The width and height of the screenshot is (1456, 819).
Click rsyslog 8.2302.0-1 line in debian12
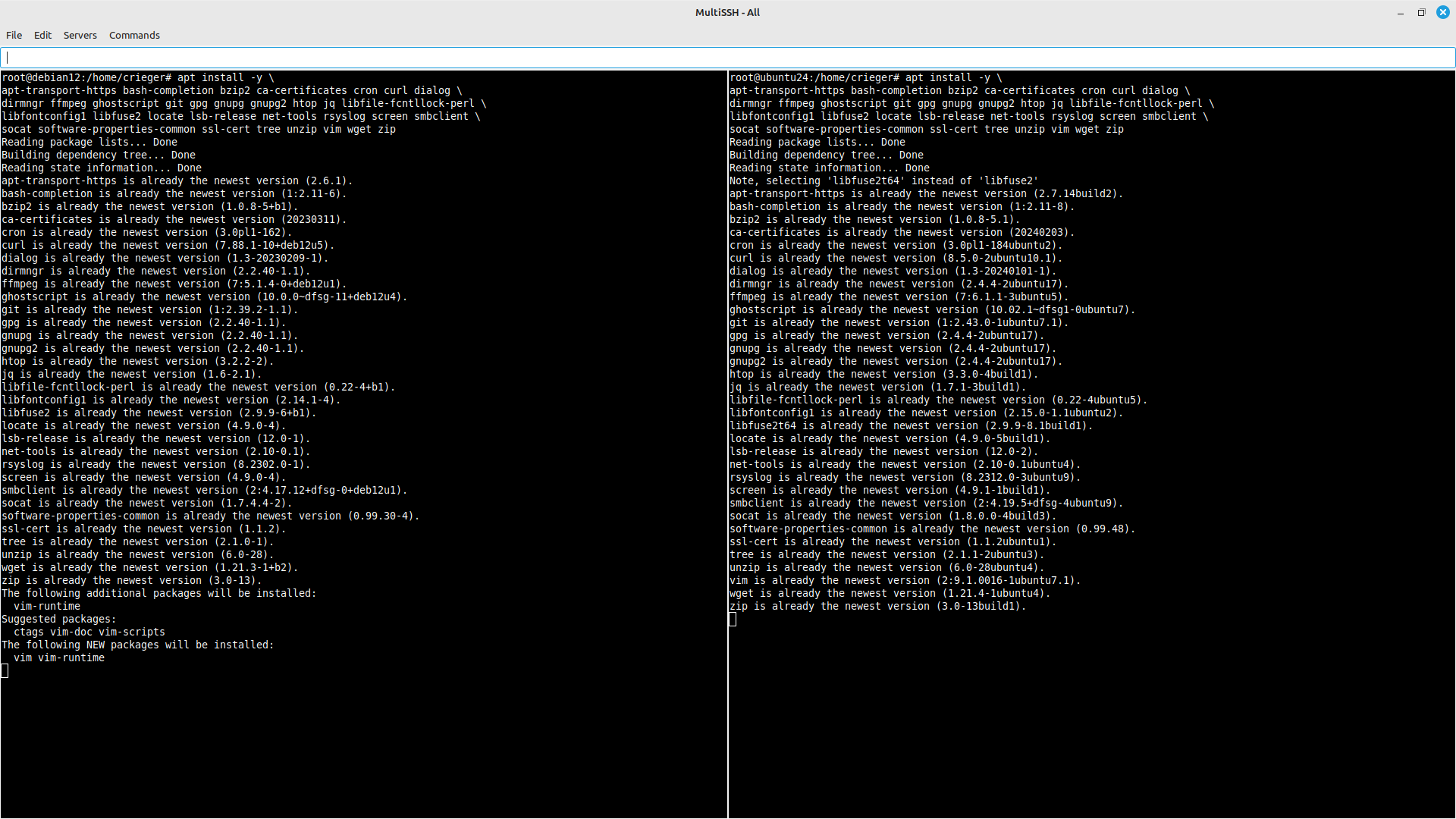156,464
